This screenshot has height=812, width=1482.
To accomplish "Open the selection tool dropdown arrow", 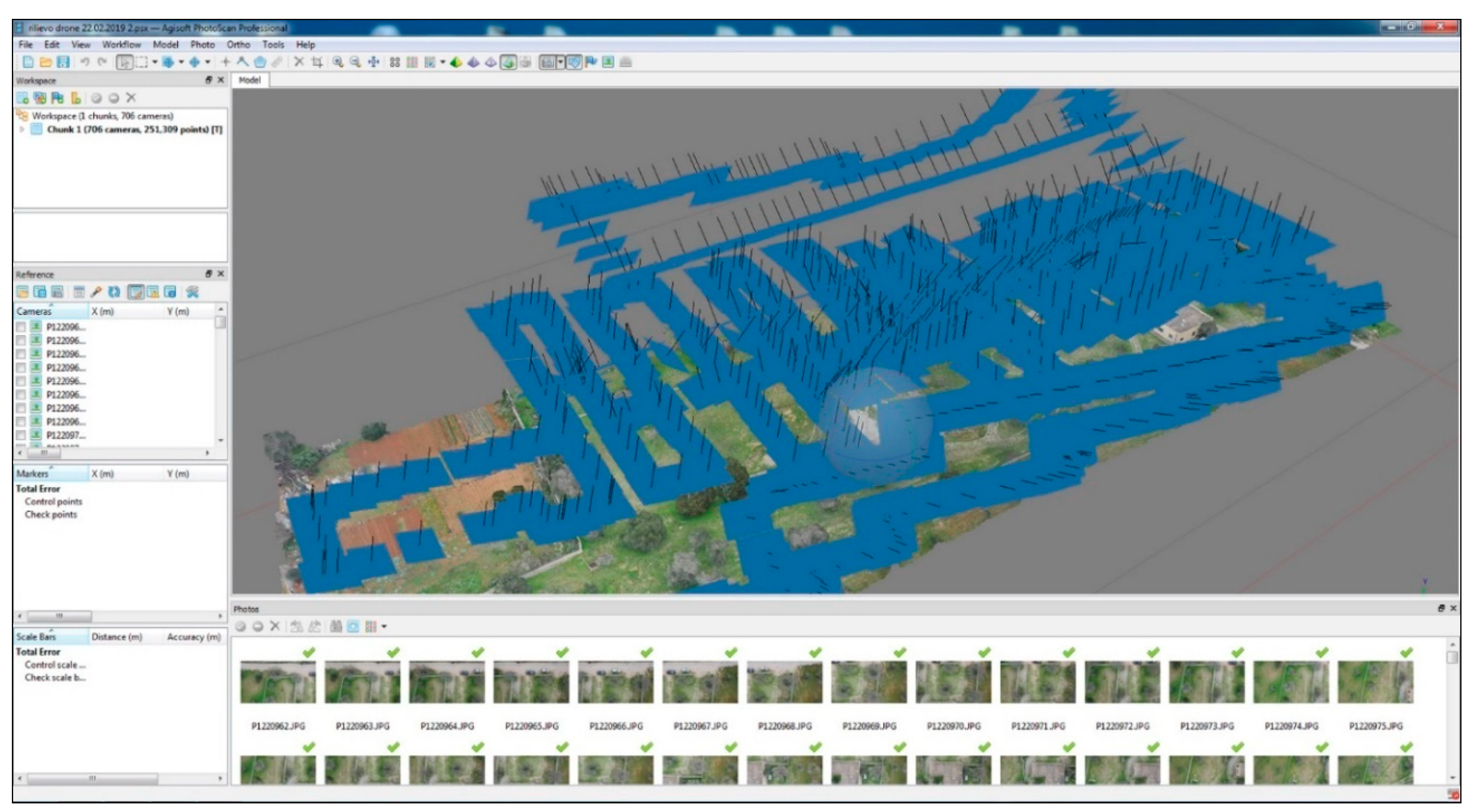I will click(155, 62).
